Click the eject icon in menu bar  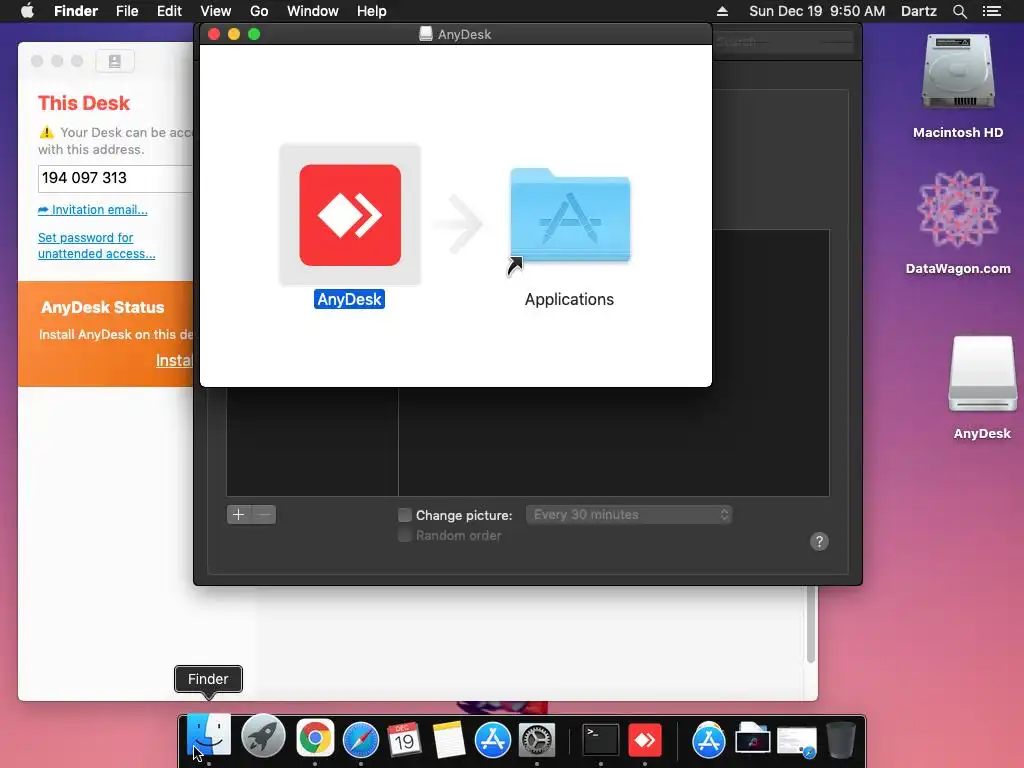(722, 11)
